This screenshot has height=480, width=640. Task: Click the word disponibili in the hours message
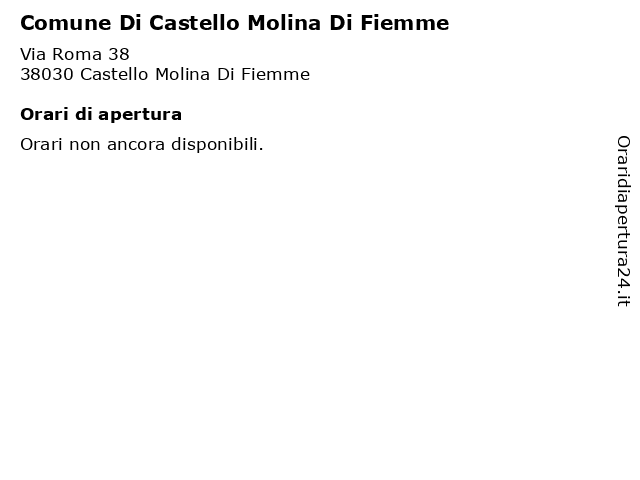[217, 144]
